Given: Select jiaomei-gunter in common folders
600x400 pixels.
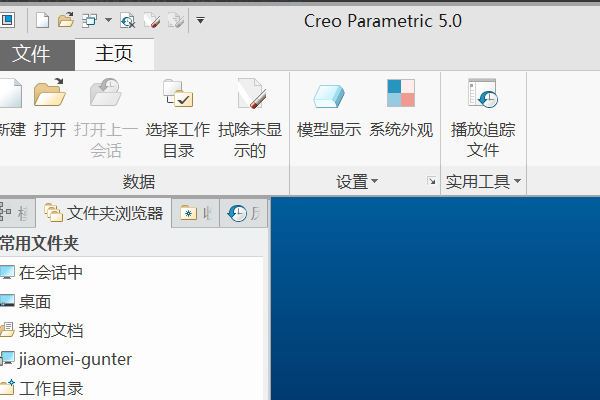Looking at the screenshot, I should click(66, 359).
